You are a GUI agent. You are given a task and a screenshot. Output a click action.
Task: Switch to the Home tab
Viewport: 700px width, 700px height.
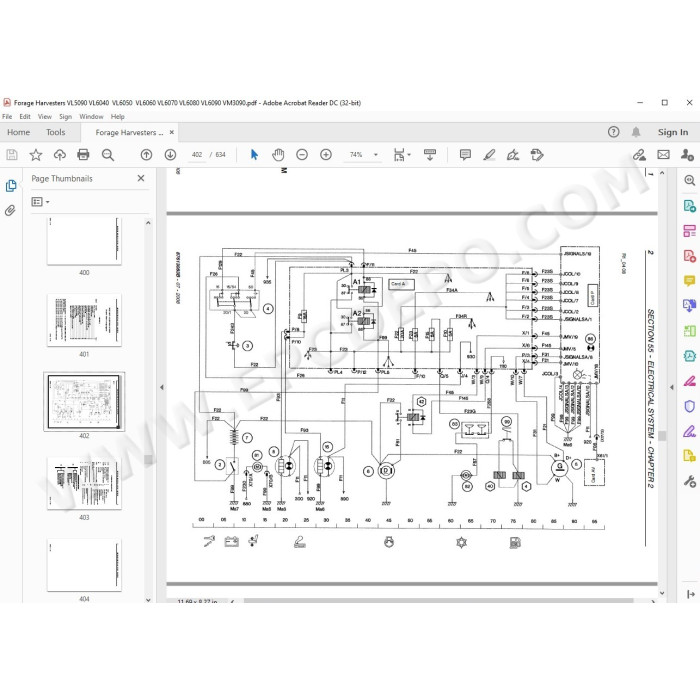(18, 132)
